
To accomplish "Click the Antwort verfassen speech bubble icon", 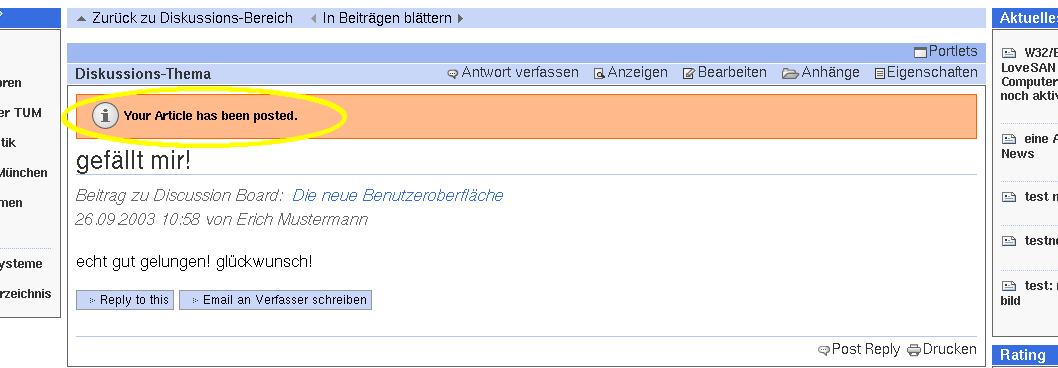I will pyautogui.click(x=453, y=74).
